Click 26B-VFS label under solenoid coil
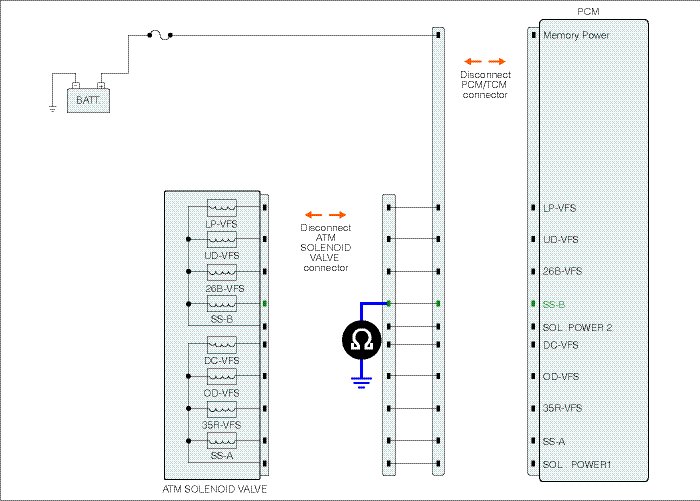This screenshot has height=501, width=700. (225, 289)
